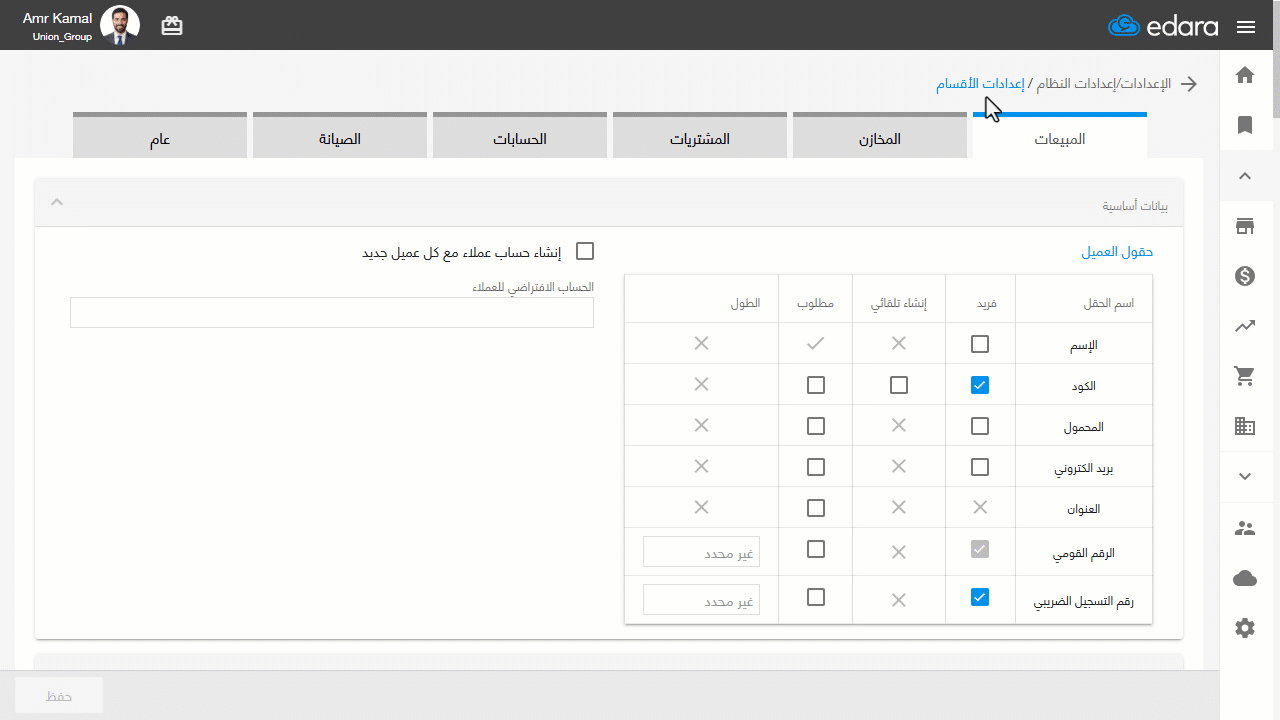Open the dollar accounting sidebar icon
This screenshot has height=720, width=1280.
pos(1245,276)
